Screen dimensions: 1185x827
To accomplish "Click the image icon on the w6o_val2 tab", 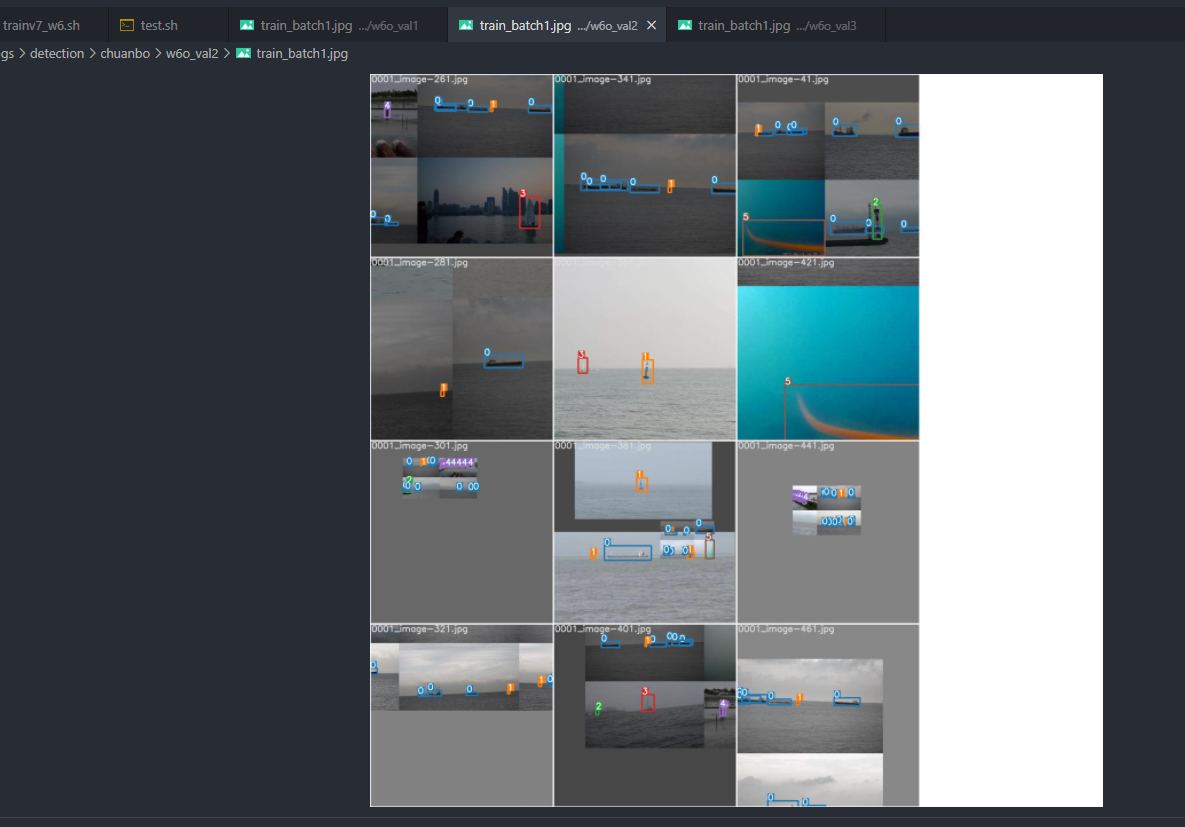I will pos(466,25).
